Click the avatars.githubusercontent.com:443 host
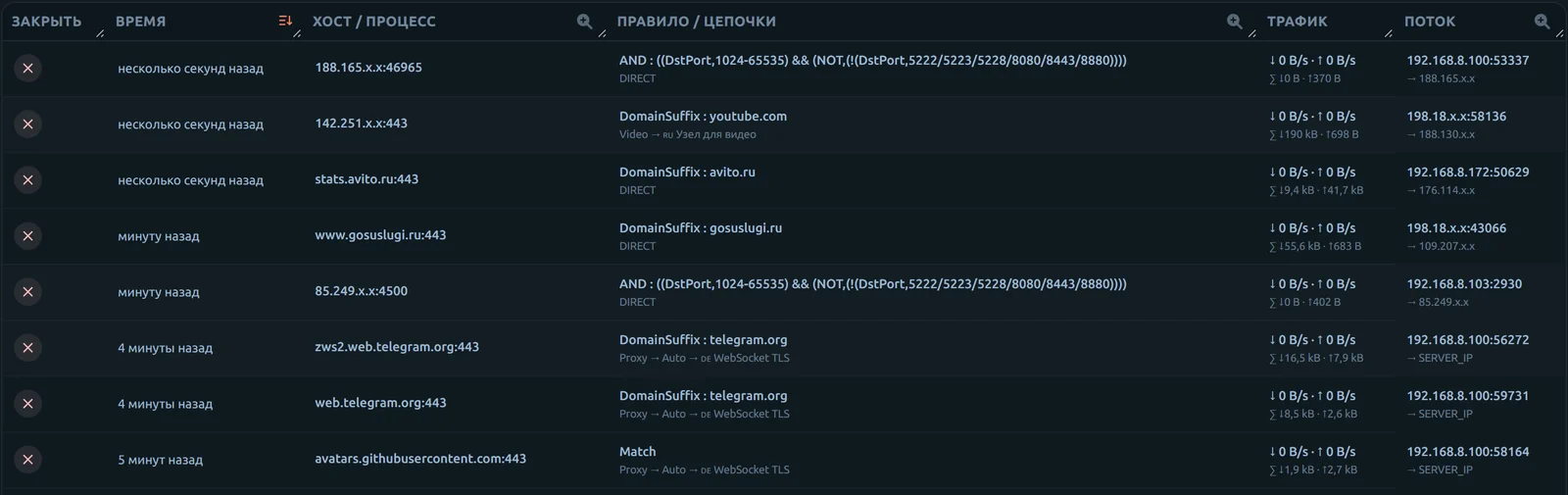This screenshot has height=495, width=1568. tap(420, 459)
